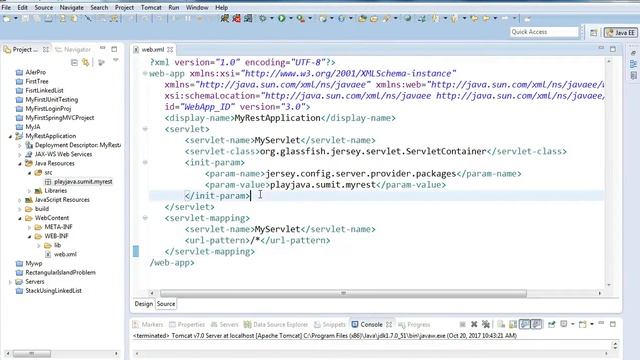Select the Java EE perspective button

621,33
